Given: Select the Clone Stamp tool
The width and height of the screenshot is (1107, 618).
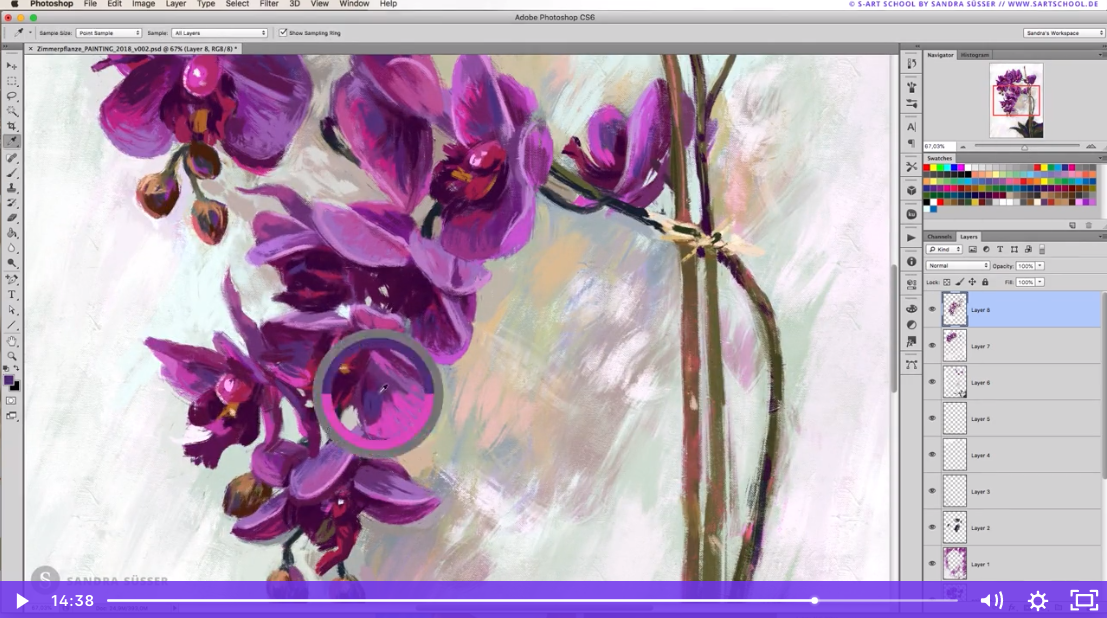Looking at the screenshot, I should pos(12,188).
